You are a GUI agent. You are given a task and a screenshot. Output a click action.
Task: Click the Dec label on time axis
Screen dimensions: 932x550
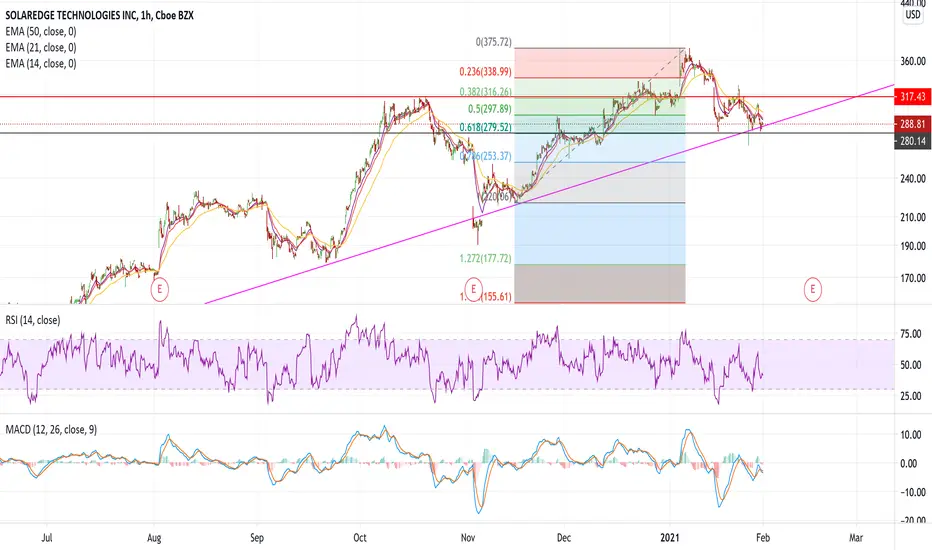(x=563, y=538)
